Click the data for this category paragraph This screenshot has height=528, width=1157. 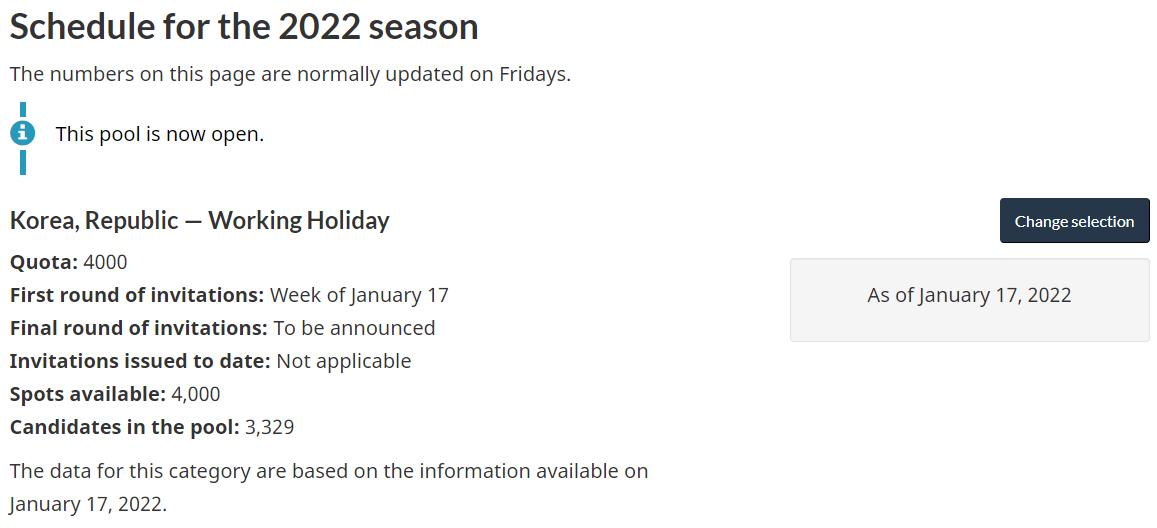pyautogui.click(x=329, y=487)
